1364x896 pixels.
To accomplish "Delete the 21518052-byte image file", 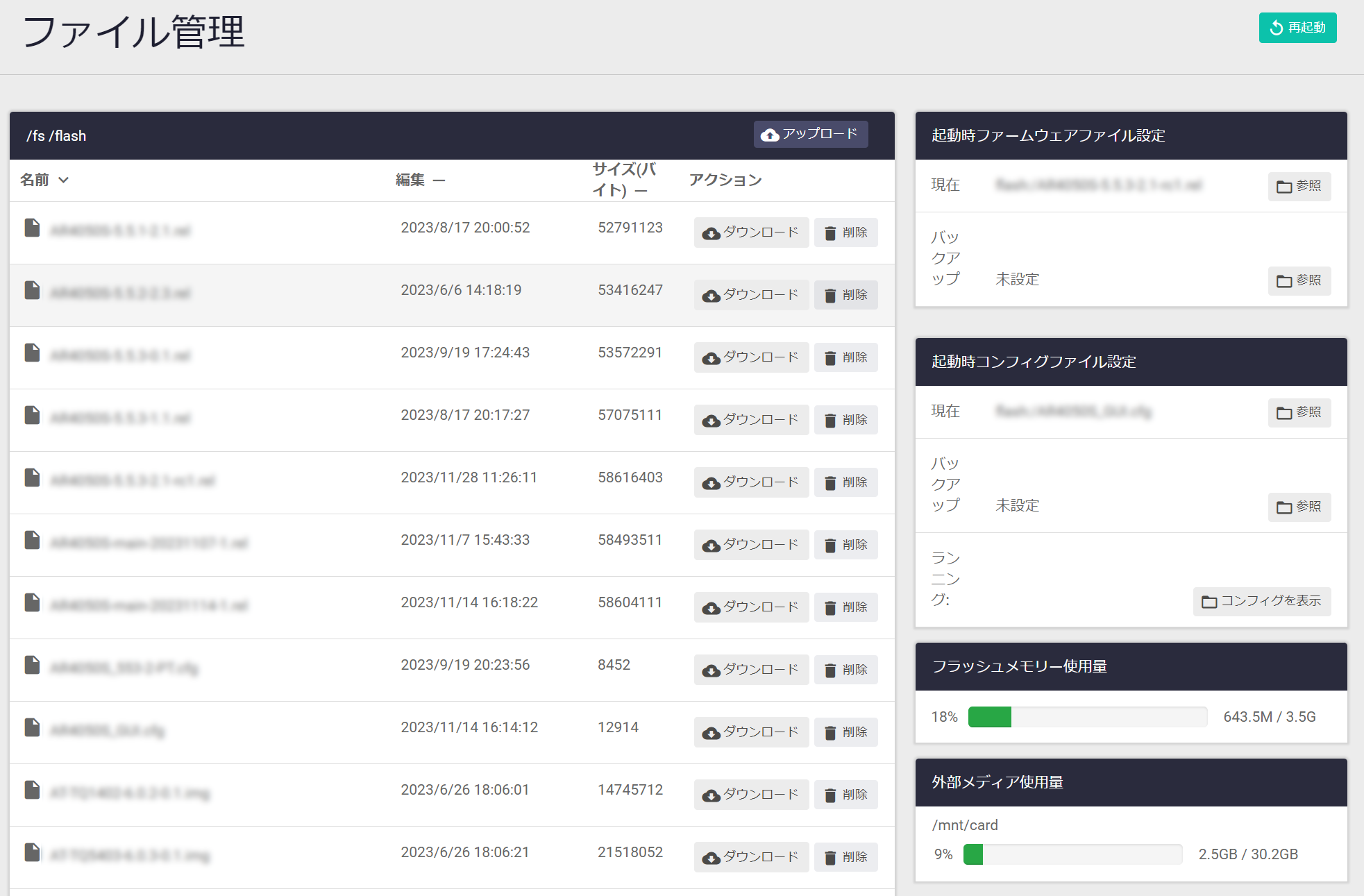I will point(845,857).
